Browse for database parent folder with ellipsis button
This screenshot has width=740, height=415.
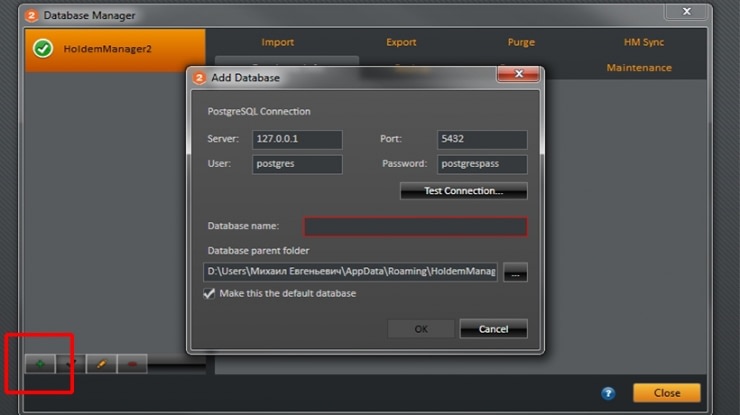515,272
